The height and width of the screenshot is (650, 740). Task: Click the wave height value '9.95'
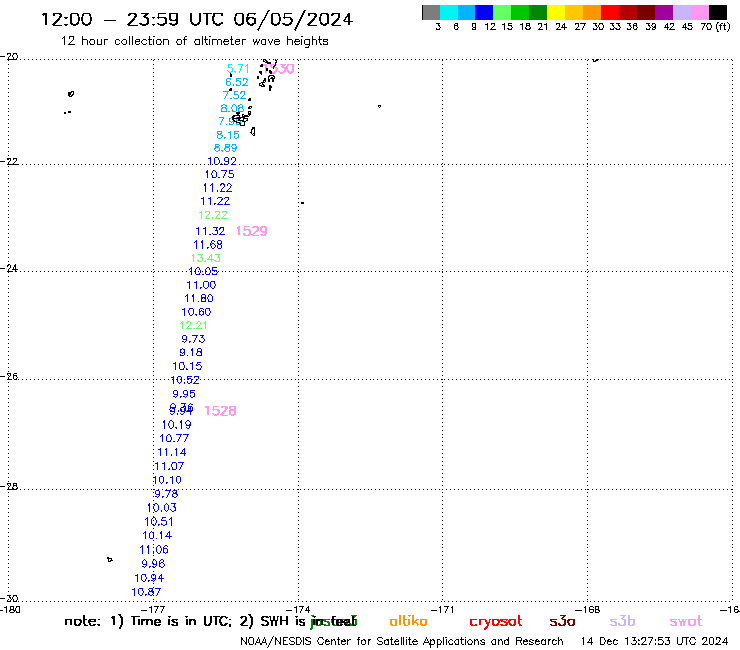tap(184, 394)
